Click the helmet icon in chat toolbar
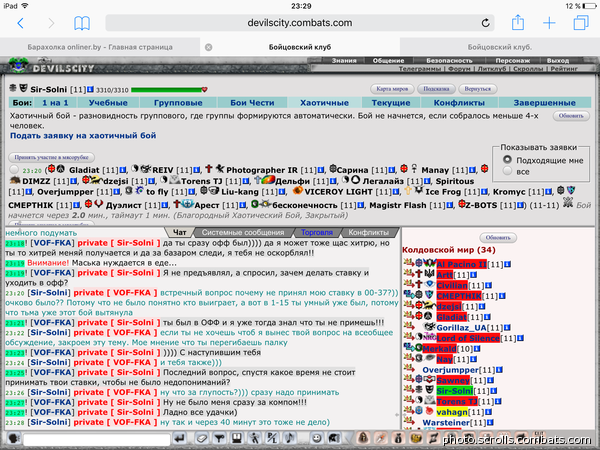The image size is (600, 450). tap(334, 438)
